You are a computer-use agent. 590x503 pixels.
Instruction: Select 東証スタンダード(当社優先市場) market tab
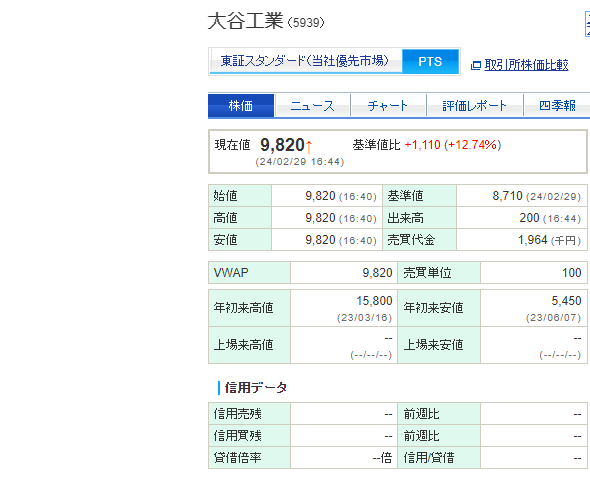(306, 61)
